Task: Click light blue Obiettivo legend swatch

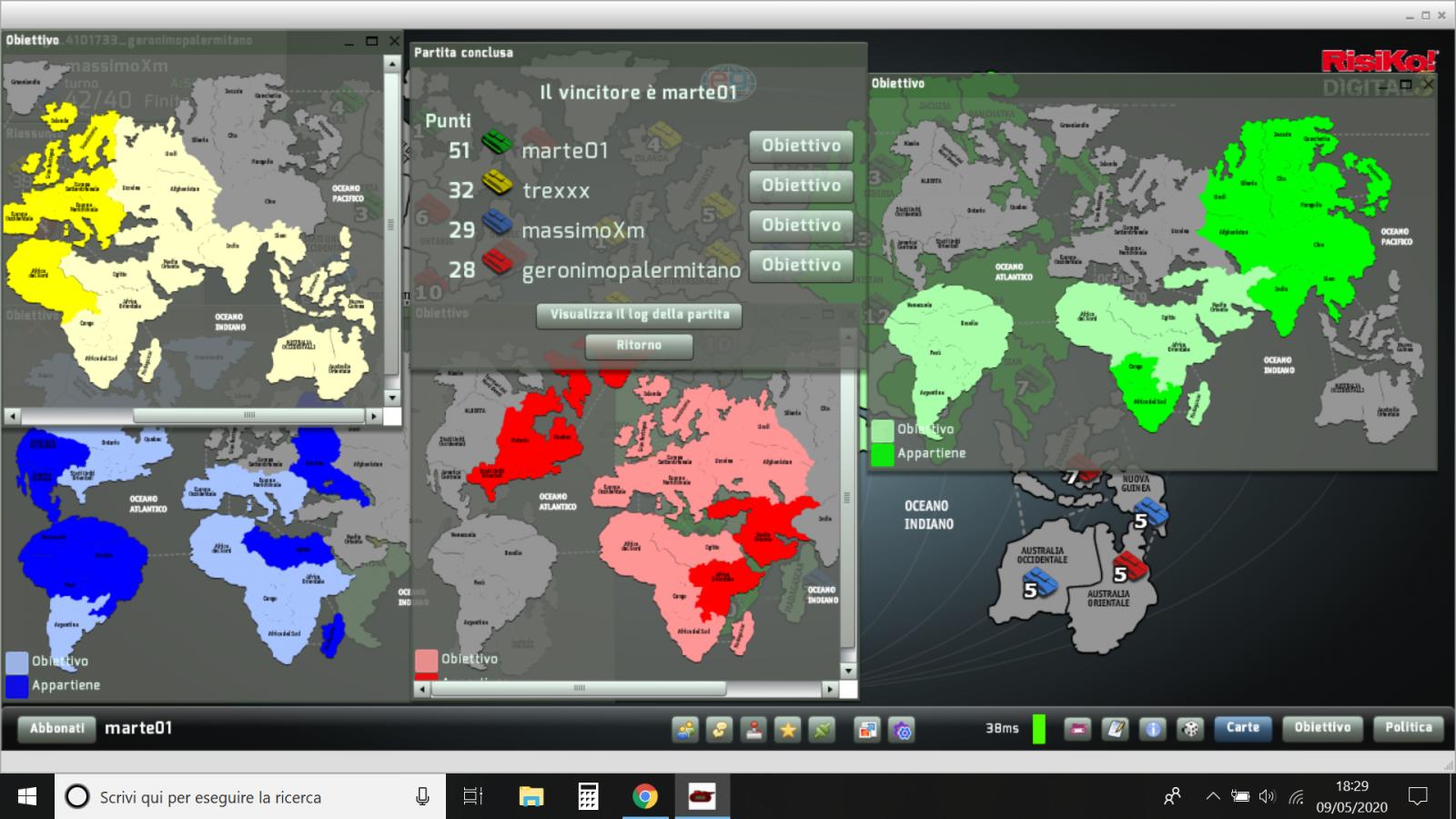Action: click(16, 662)
